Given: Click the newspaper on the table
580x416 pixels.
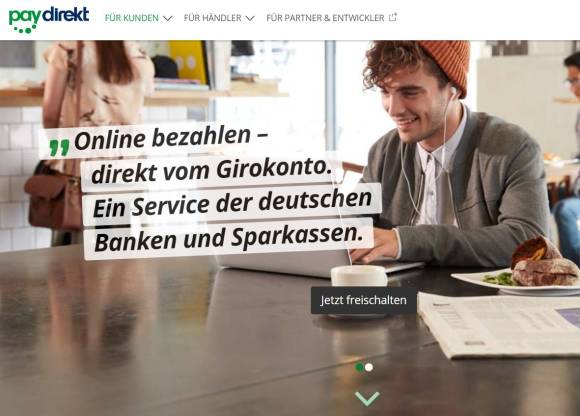Looking at the screenshot, I should (x=499, y=325).
